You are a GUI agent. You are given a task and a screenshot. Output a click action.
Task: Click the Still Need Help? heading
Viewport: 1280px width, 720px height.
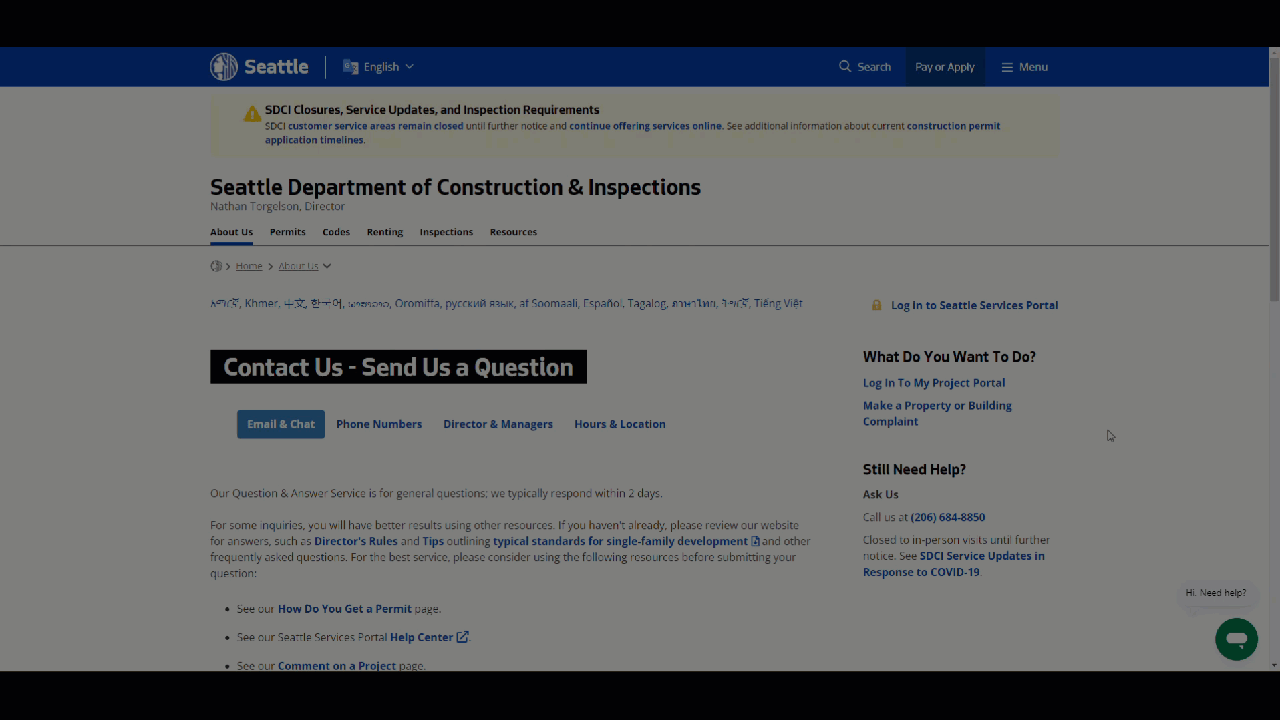(914, 470)
